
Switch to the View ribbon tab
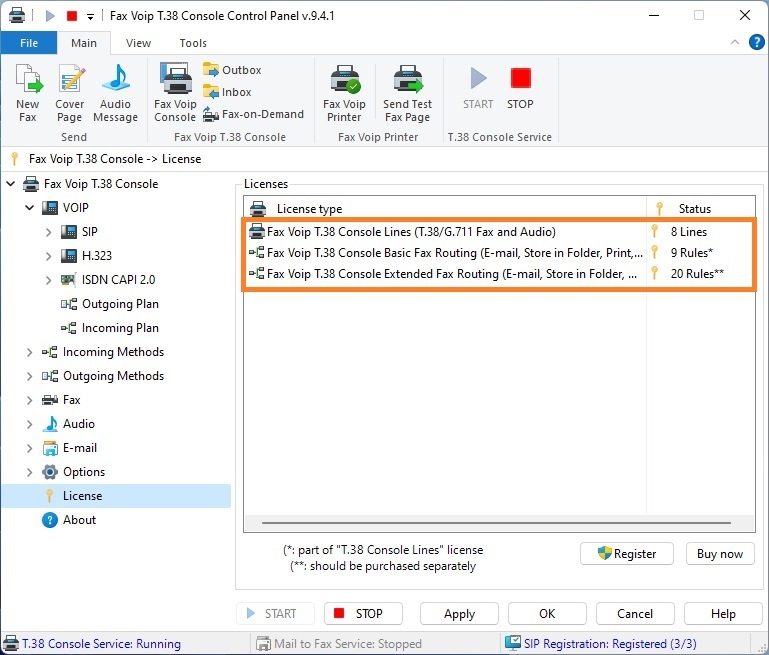pos(138,43)
